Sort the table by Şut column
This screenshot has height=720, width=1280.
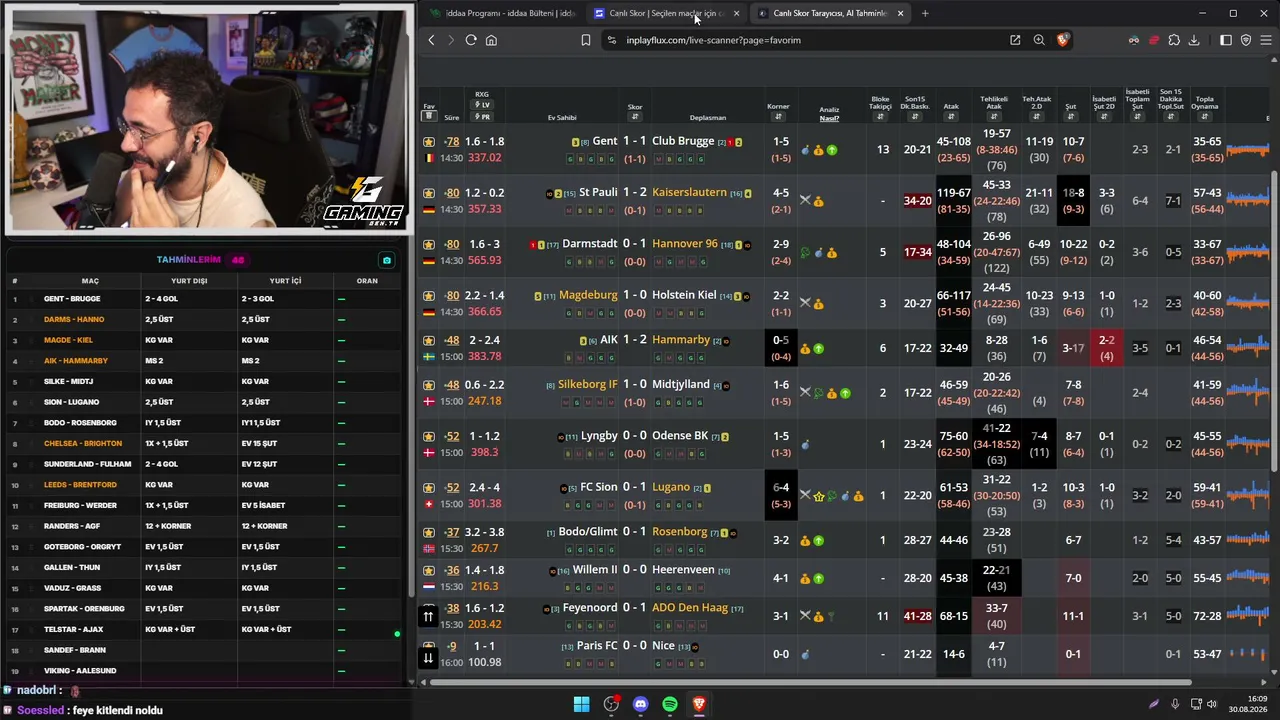[1070, 117]
